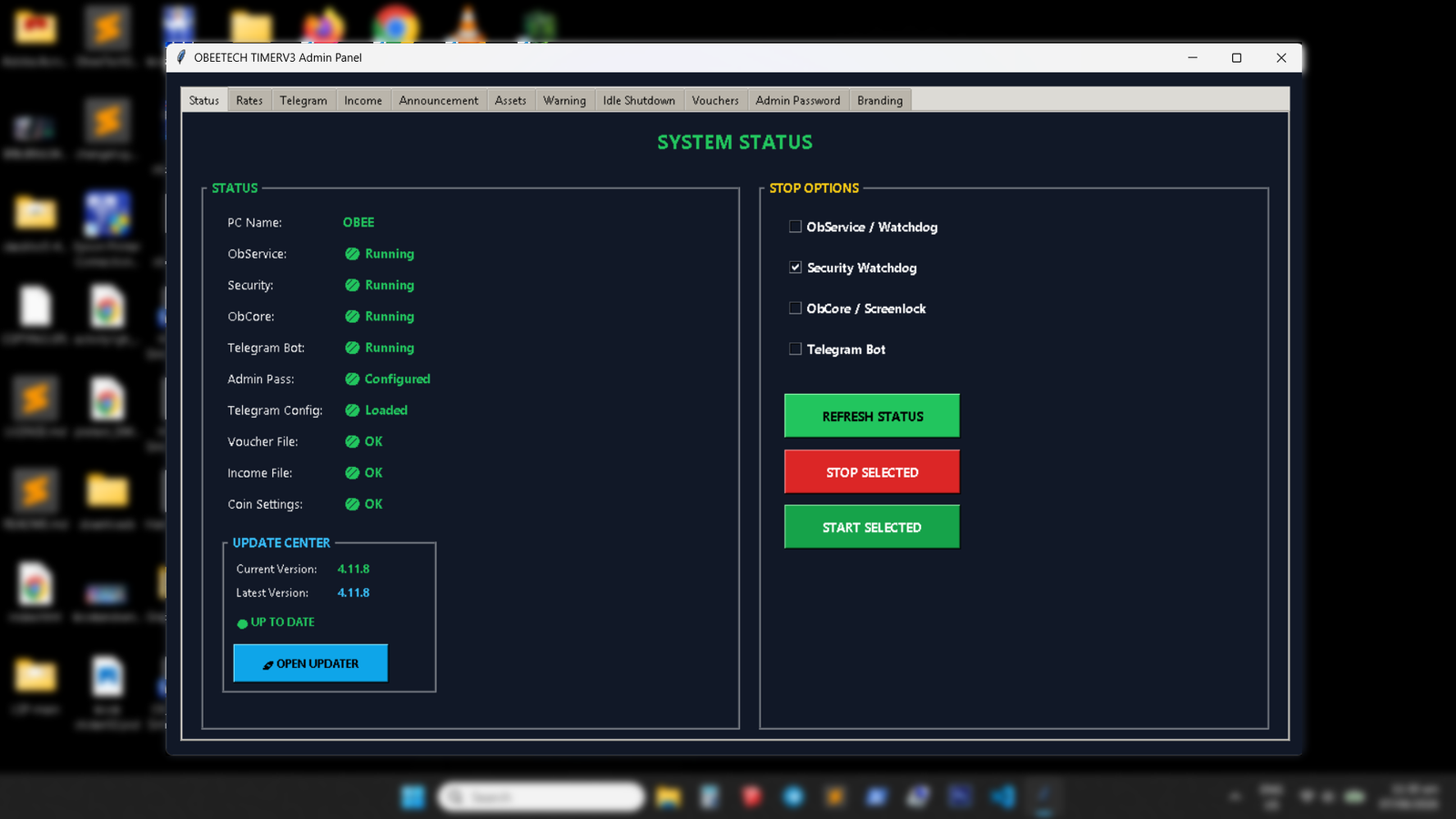Click the Telegram Bot status check icon
Screen dimensions: 1456x819
[352, 348]
